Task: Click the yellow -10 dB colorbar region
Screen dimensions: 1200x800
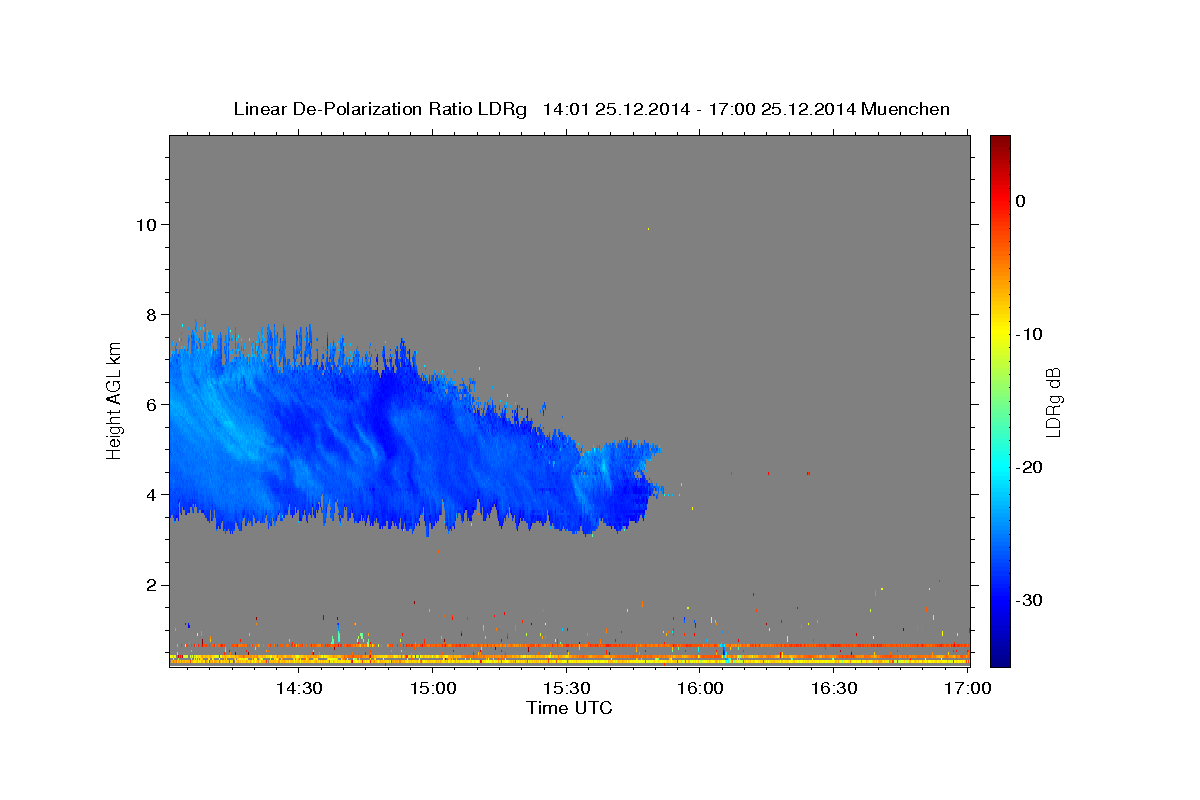Action: tap(1000, 334)
